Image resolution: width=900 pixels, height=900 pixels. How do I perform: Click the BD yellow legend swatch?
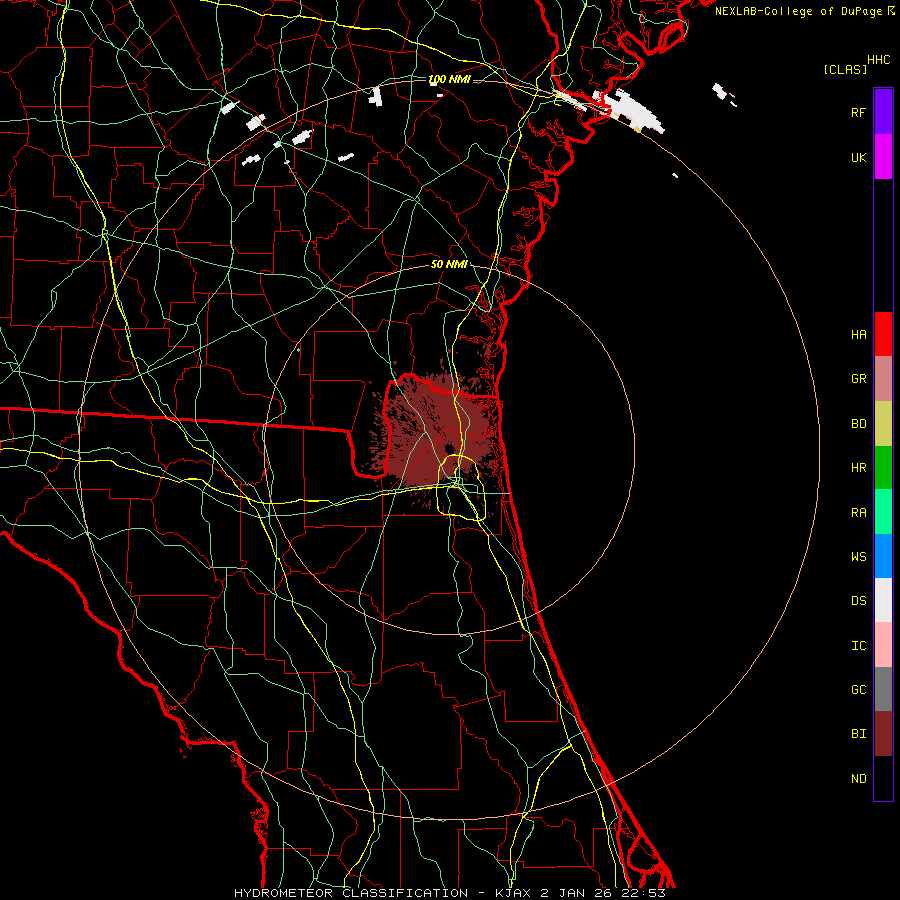(883, 424)
